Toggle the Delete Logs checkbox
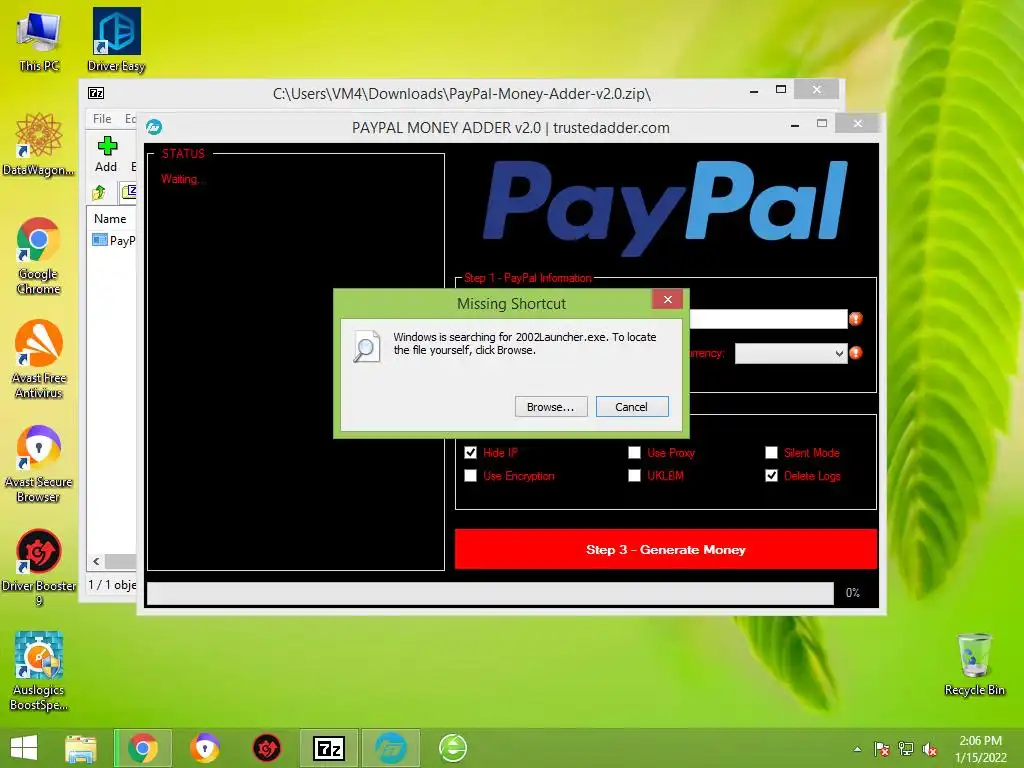Screen dimensions: 1024x768 point(771,475)
